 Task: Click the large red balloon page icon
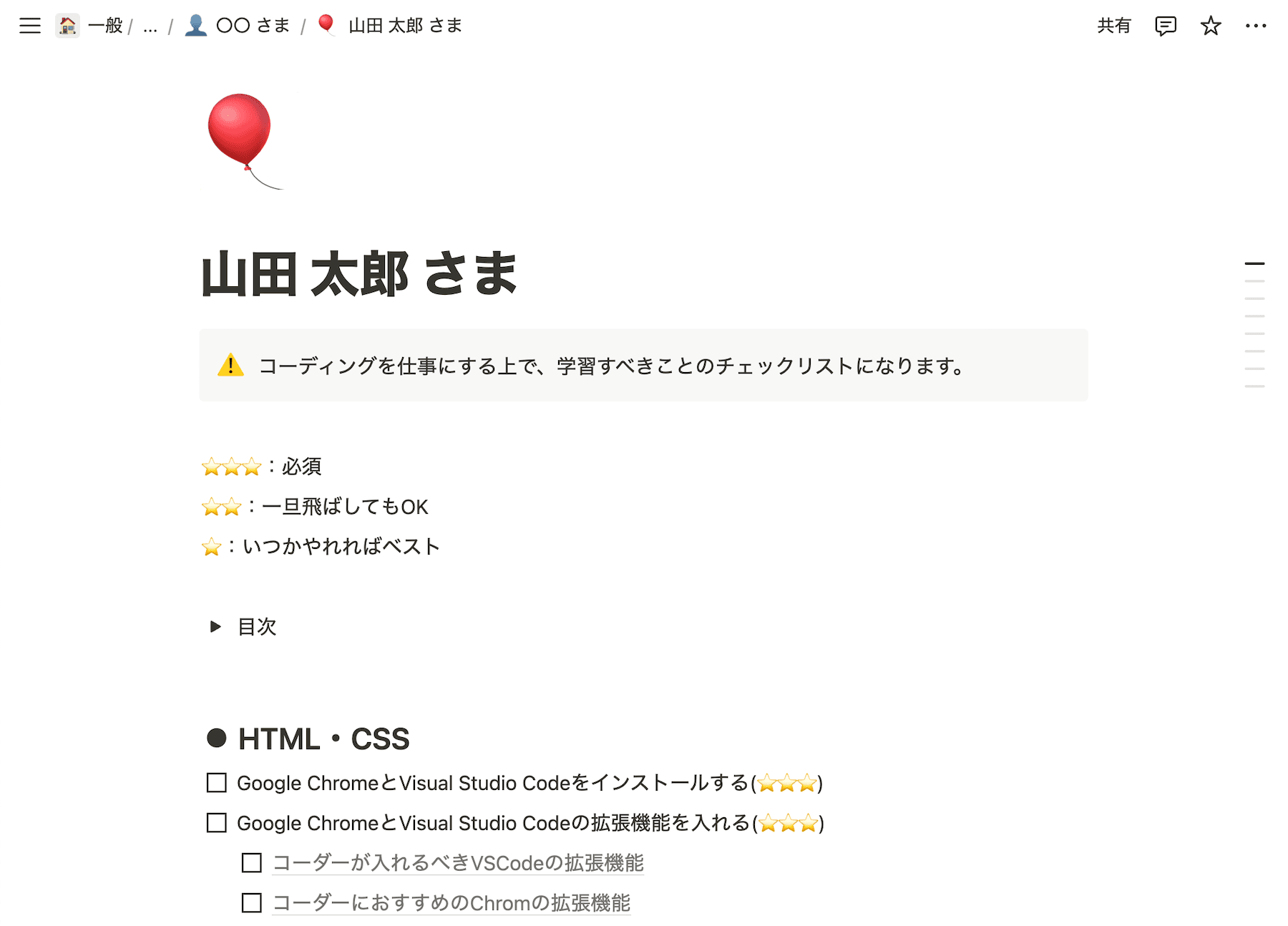point(240,136)
